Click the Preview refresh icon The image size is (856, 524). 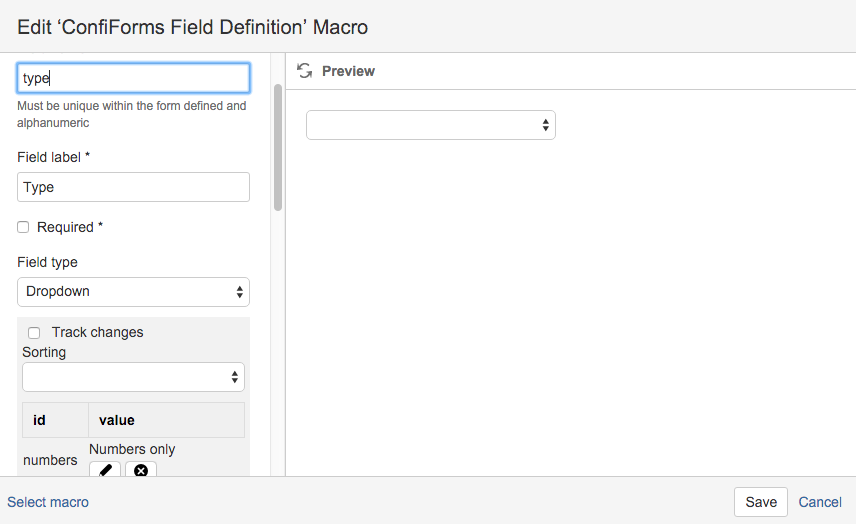click(304, 70)
